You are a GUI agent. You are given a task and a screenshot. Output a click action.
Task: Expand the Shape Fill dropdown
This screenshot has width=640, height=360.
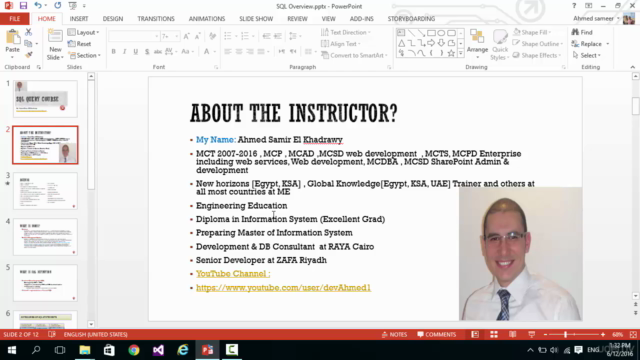point(532,32)
